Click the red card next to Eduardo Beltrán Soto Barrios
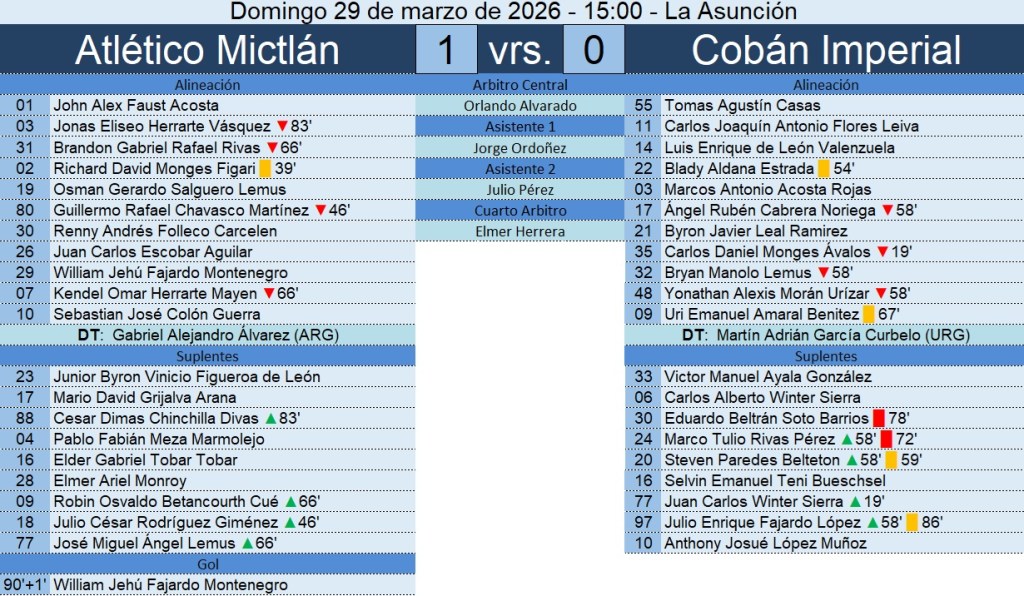Image resolution: width=1024 pixels, height=596 pixels. click(879, 418)
